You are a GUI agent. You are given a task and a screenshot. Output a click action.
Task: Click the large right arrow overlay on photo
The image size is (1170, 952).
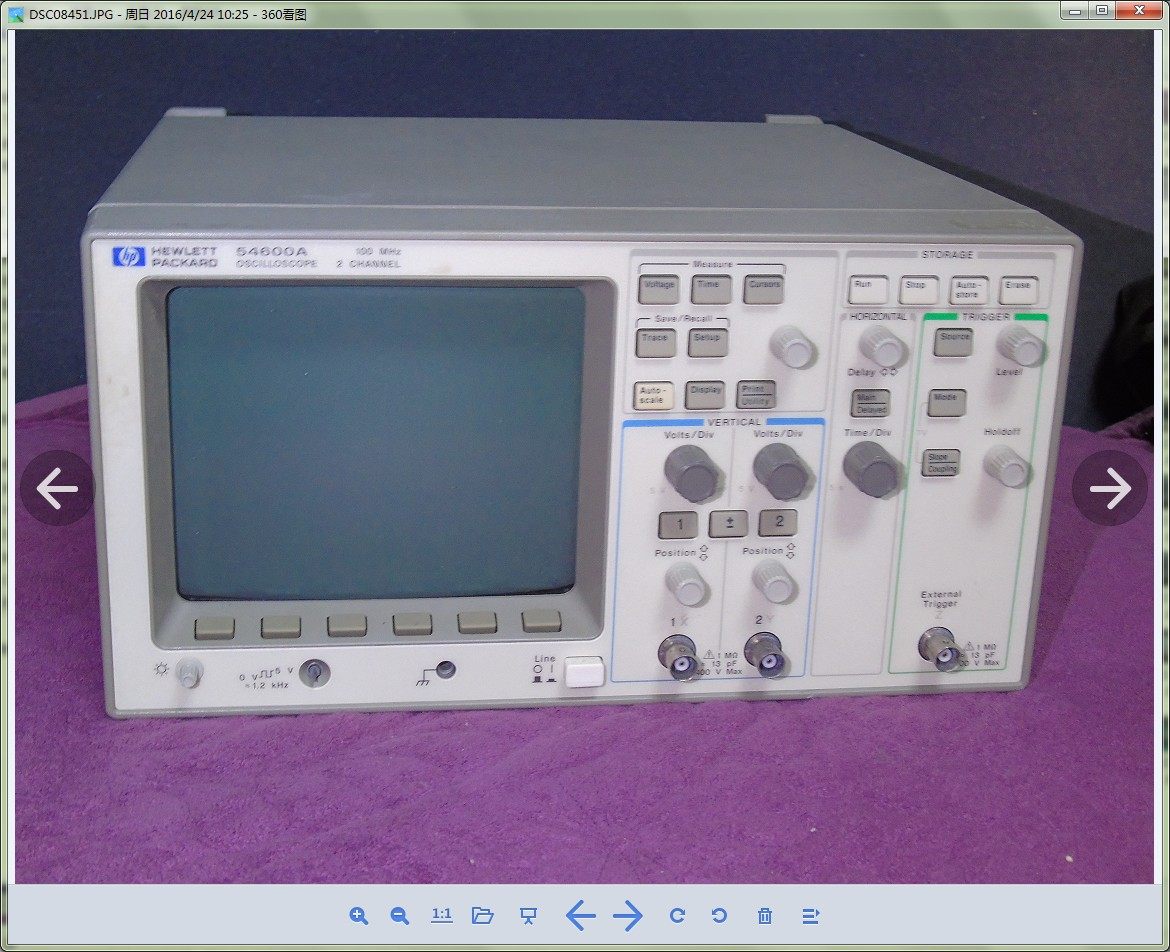pyautogui.click(x=1110, y=489)
